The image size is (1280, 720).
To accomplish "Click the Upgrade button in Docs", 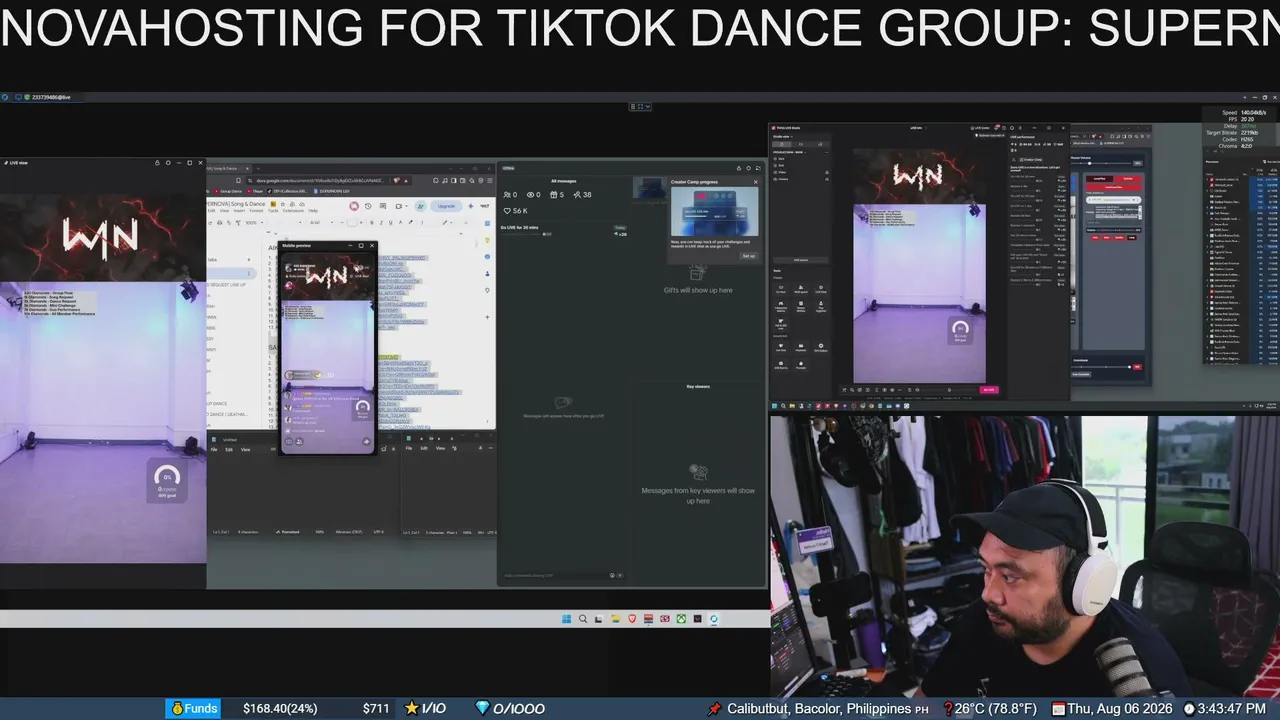I will click(446, 206).
